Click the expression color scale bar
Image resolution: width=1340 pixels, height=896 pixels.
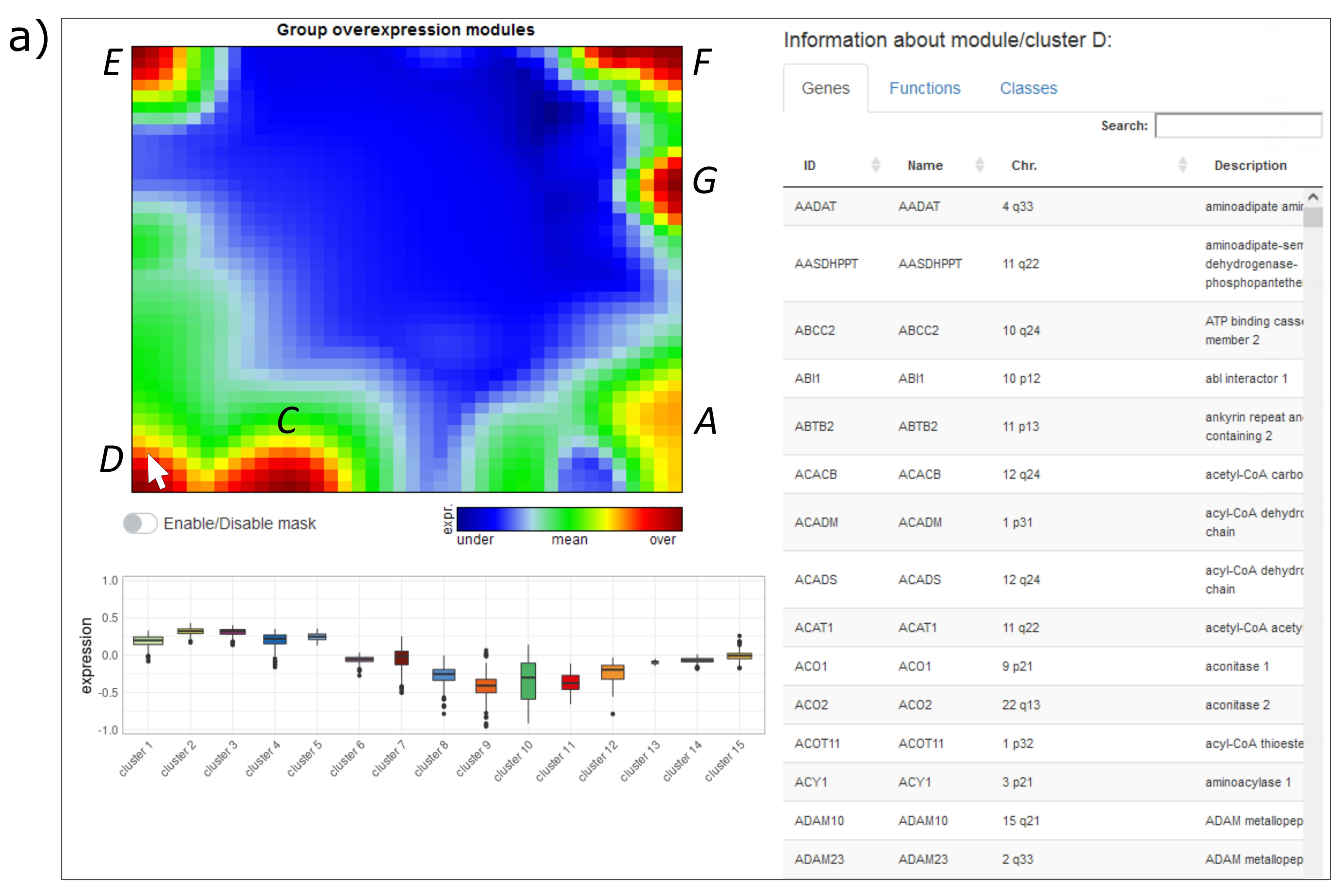[569, 518]
